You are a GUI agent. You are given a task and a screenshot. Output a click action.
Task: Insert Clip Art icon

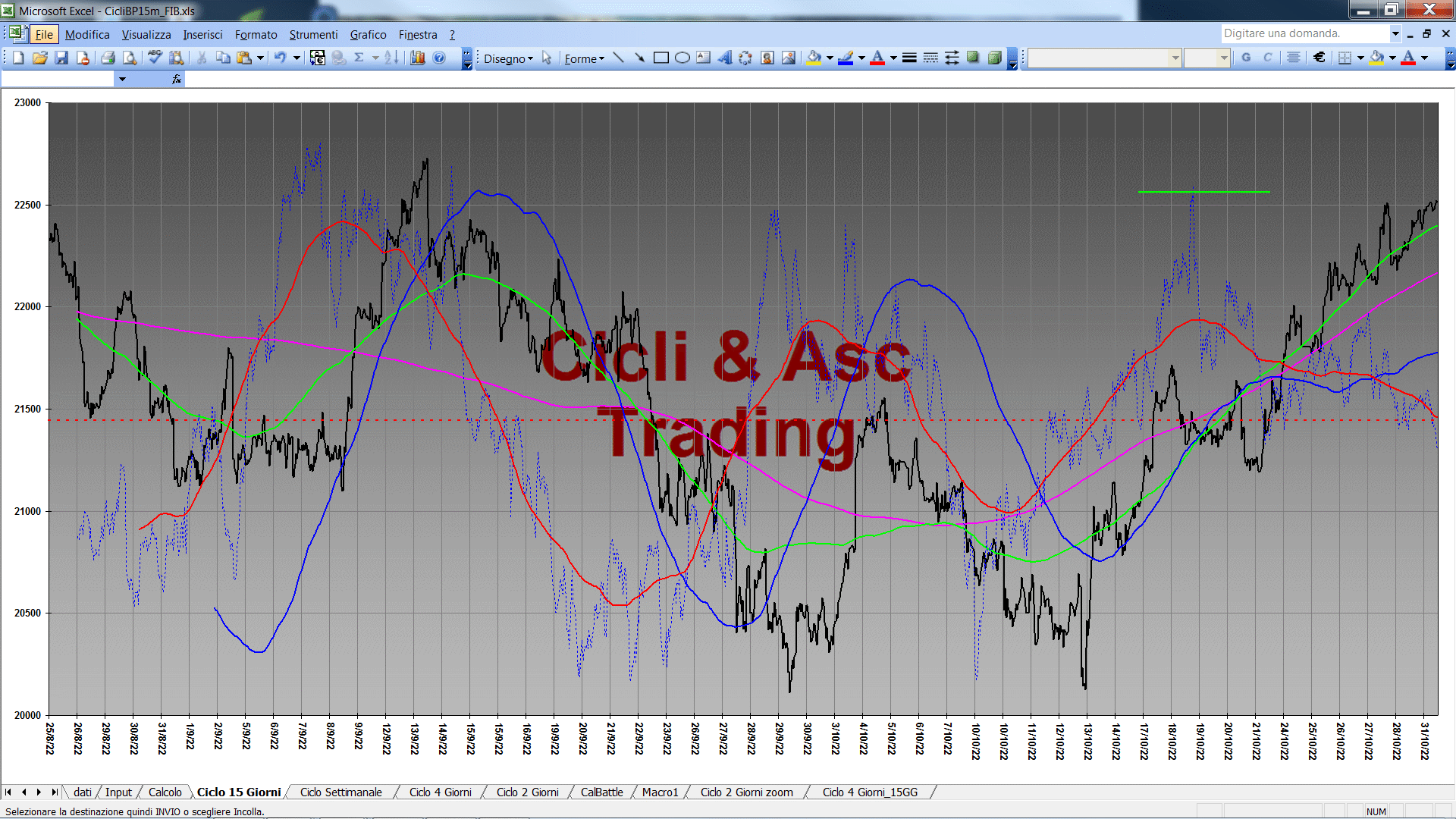click(767, 58)
